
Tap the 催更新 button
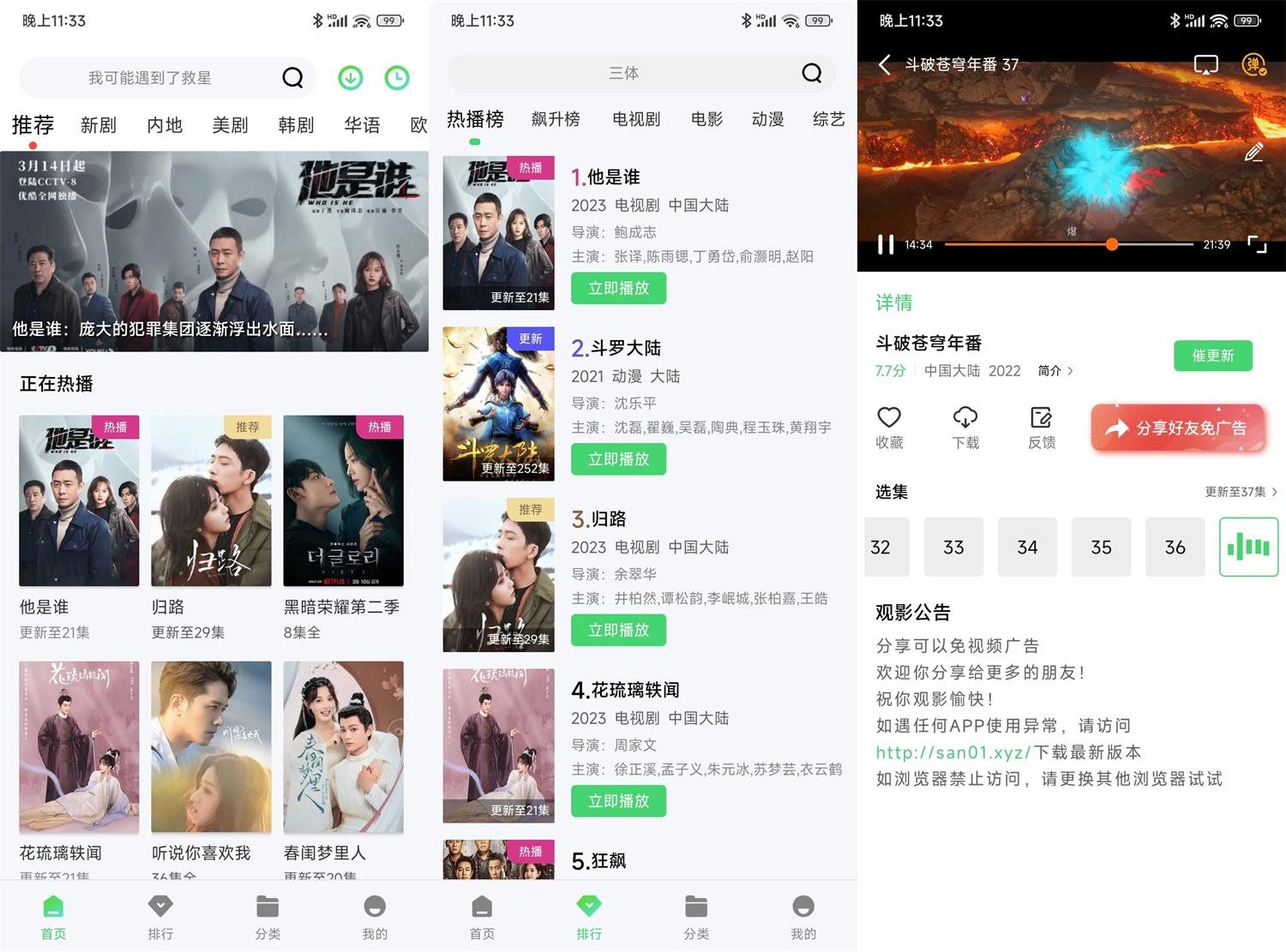(1212, 356)
